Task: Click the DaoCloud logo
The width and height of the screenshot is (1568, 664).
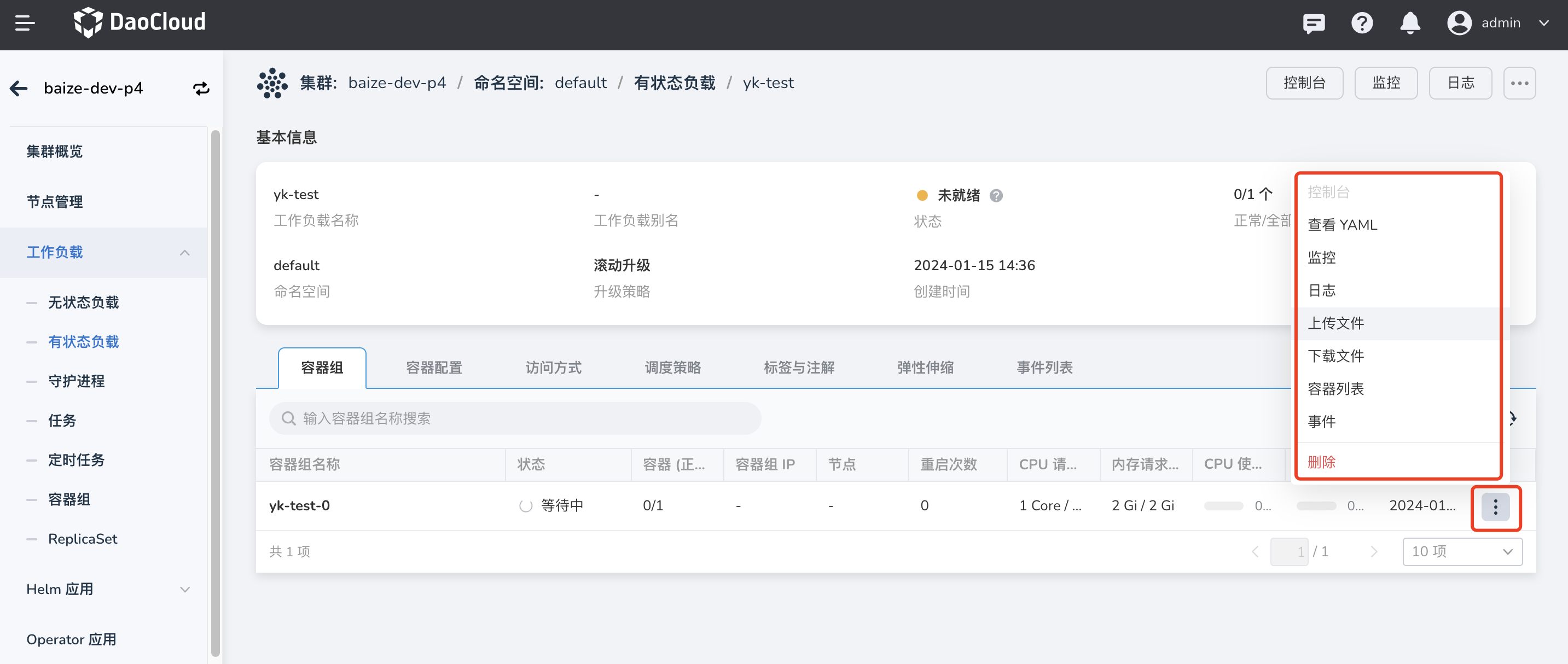Action: tap(140, 22)
